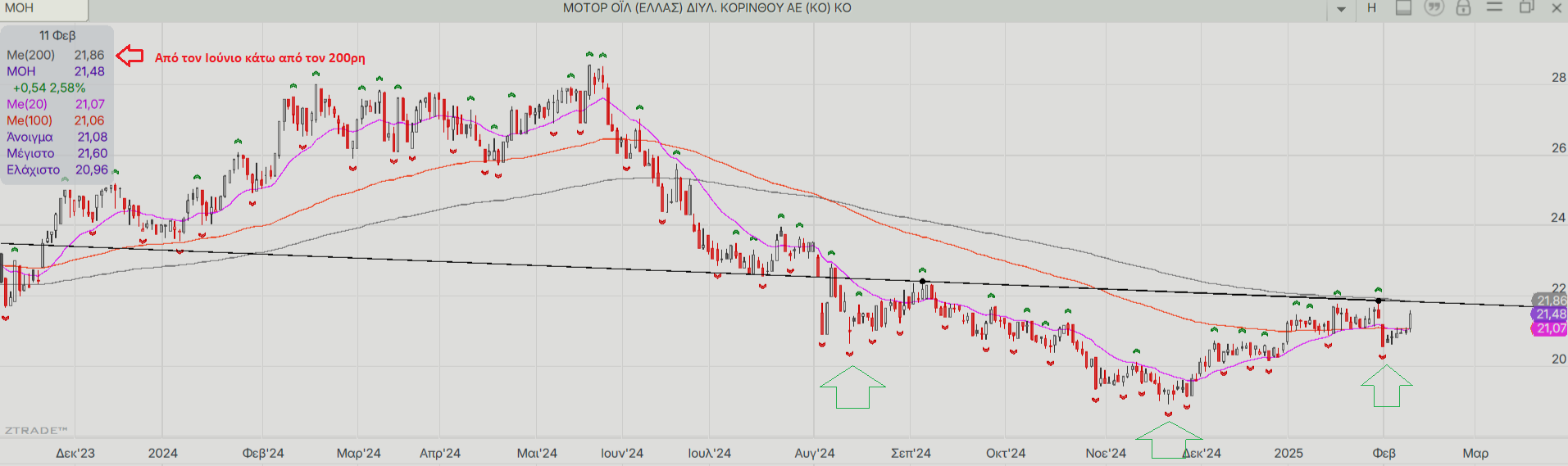Click the Φεβ'24 time axis label
Image resolution: width=1568 pixels, height=466 pixels.
coord(263,453)
